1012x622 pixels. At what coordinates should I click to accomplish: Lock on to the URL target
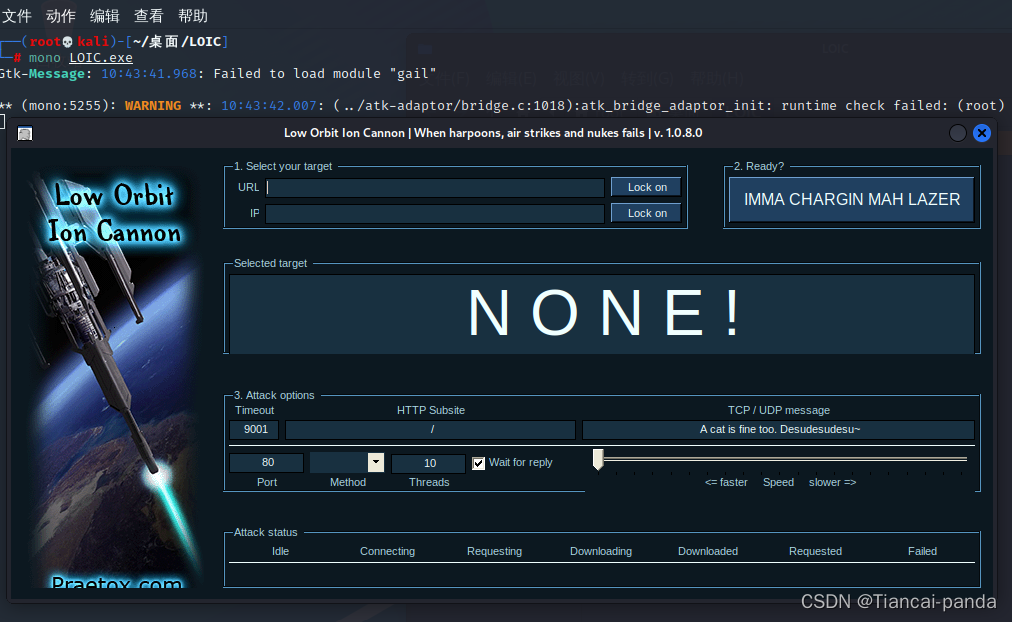646,187
